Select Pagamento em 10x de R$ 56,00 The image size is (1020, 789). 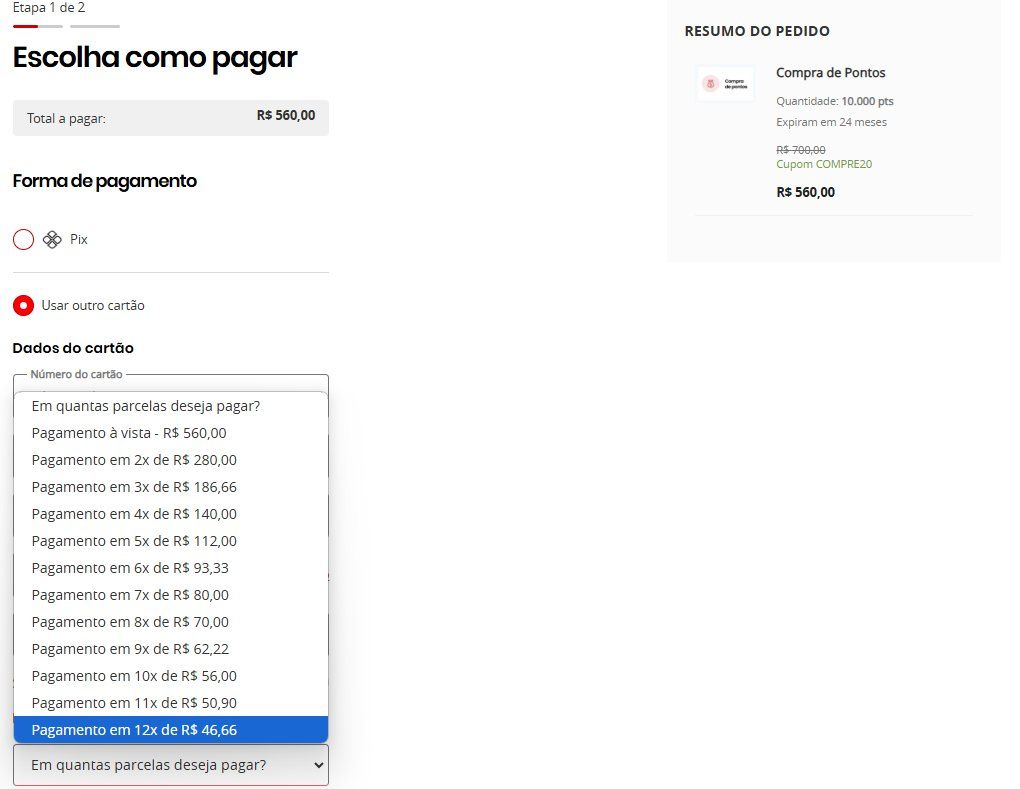pos(171,676)
